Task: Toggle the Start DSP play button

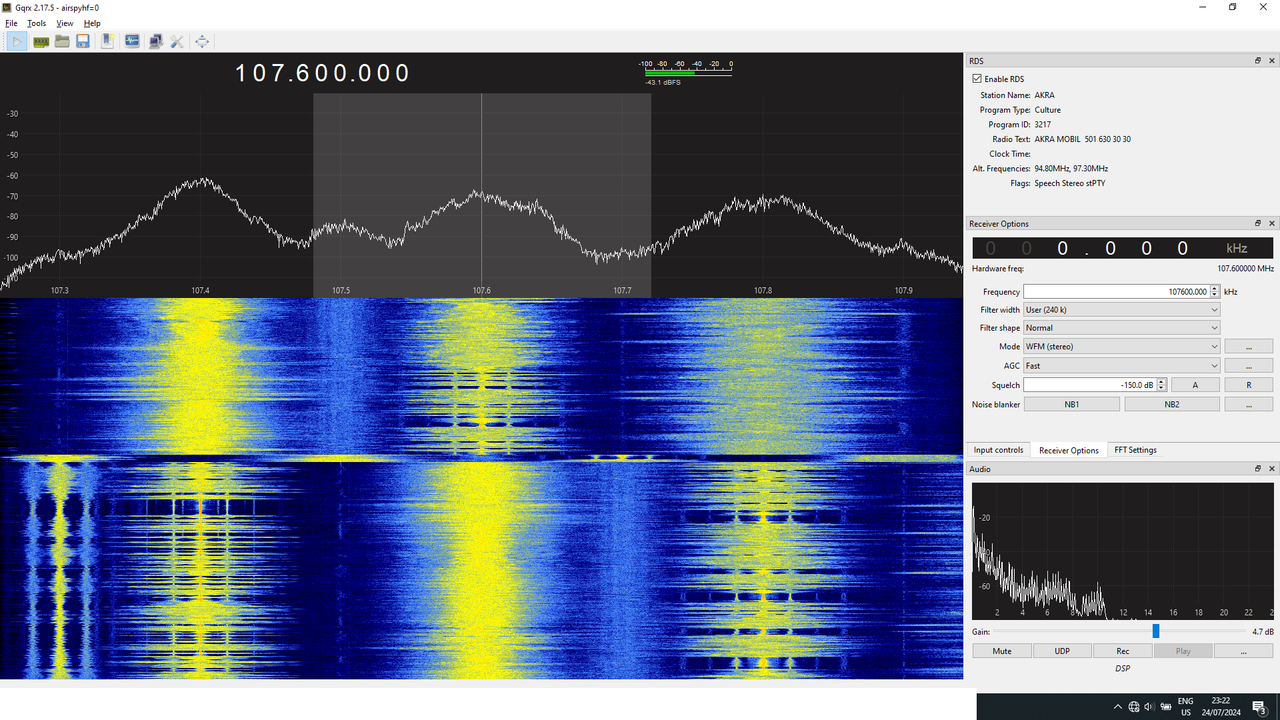Action: coord(18,41)
